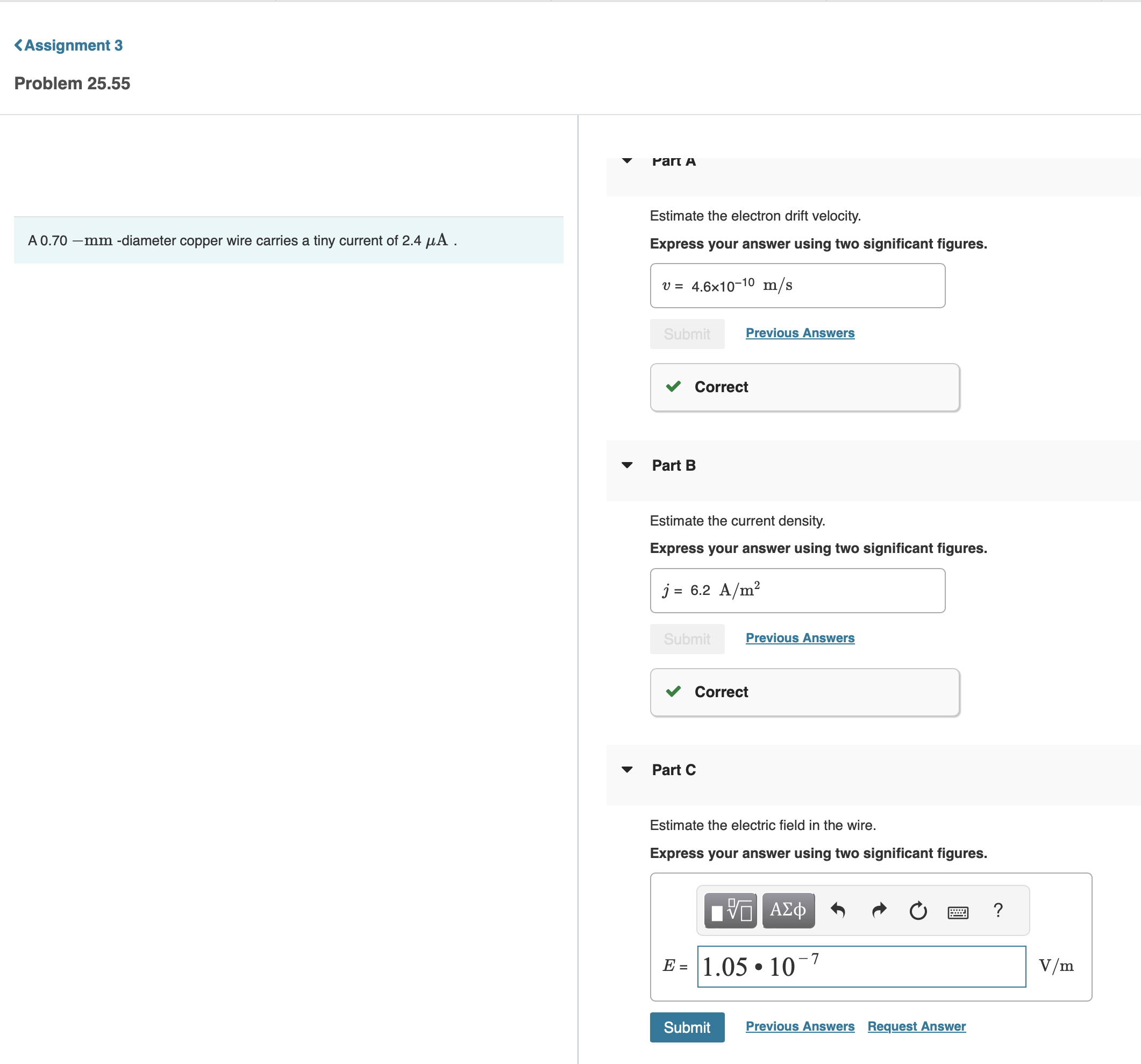
Task: Click the undo arrow icon
Action: pos(838,910)
